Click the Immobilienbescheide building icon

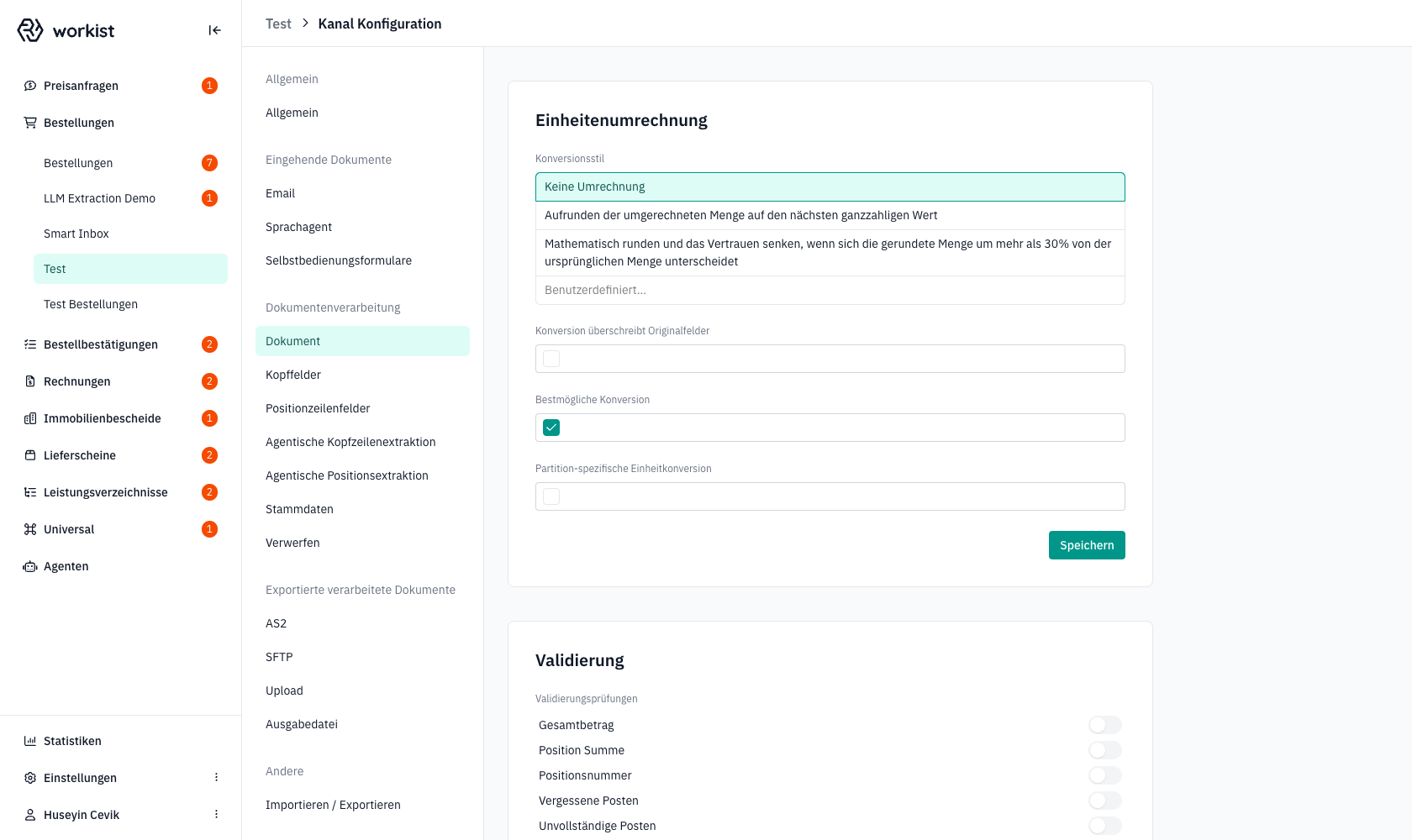coord(30,418)
